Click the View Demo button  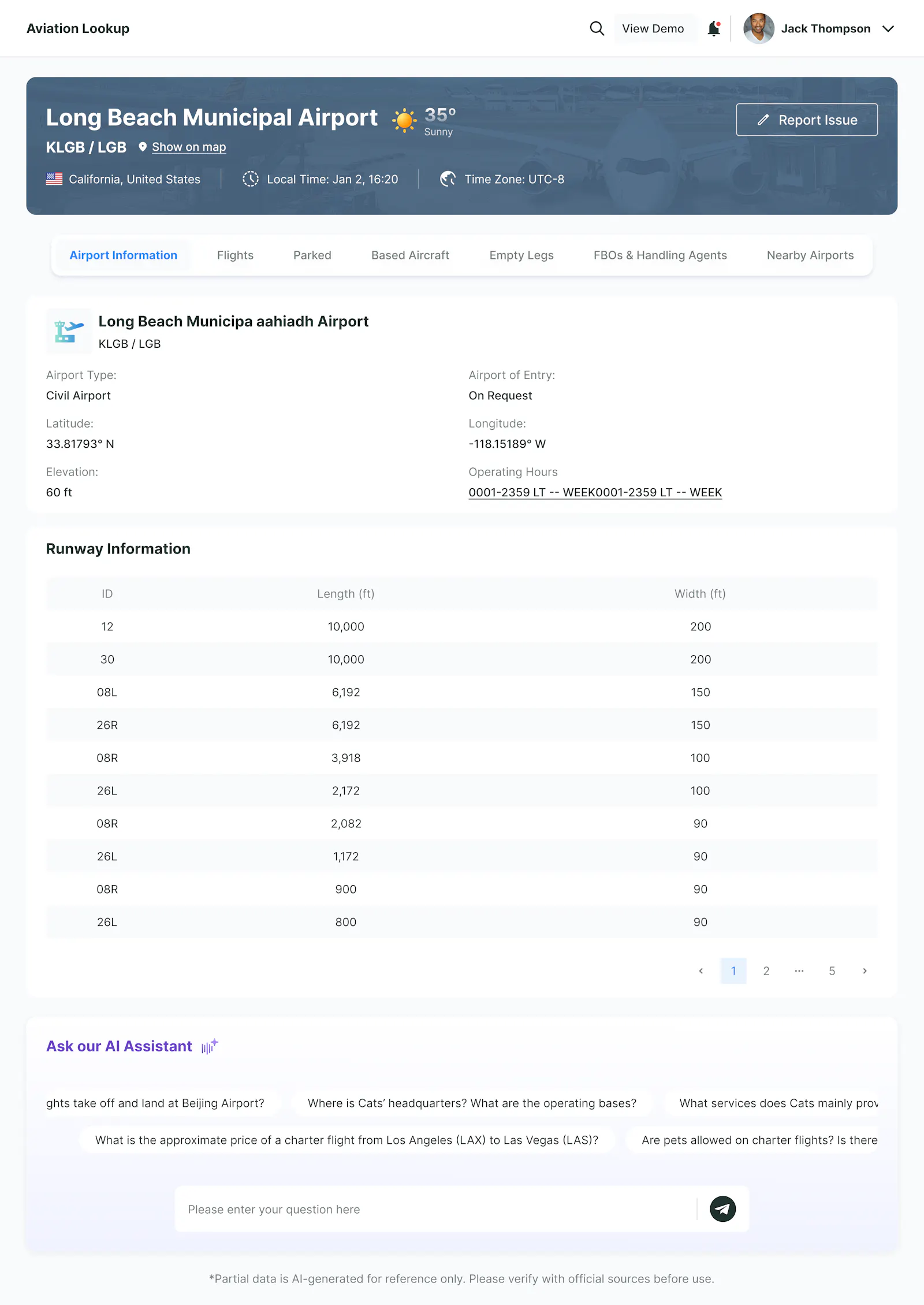[x=653, y=28]
